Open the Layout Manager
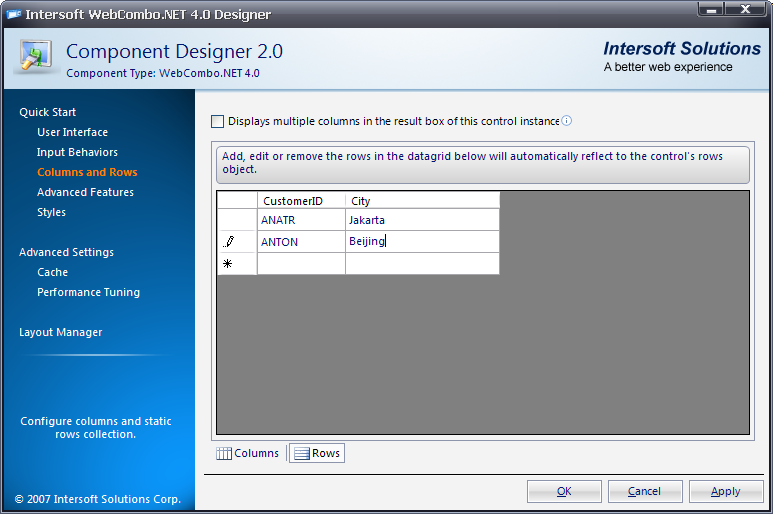 point(60,332)
